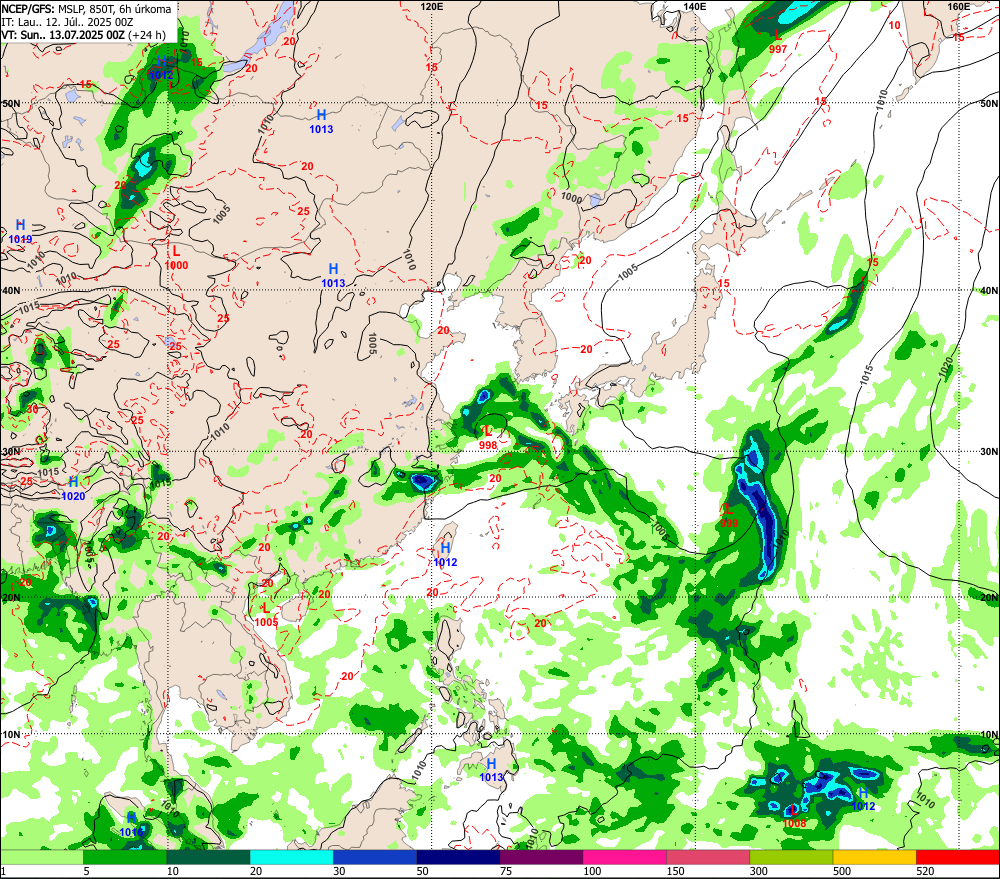
Task: Click the high pressure "H 1019" marker
Action: coord(20,232)
